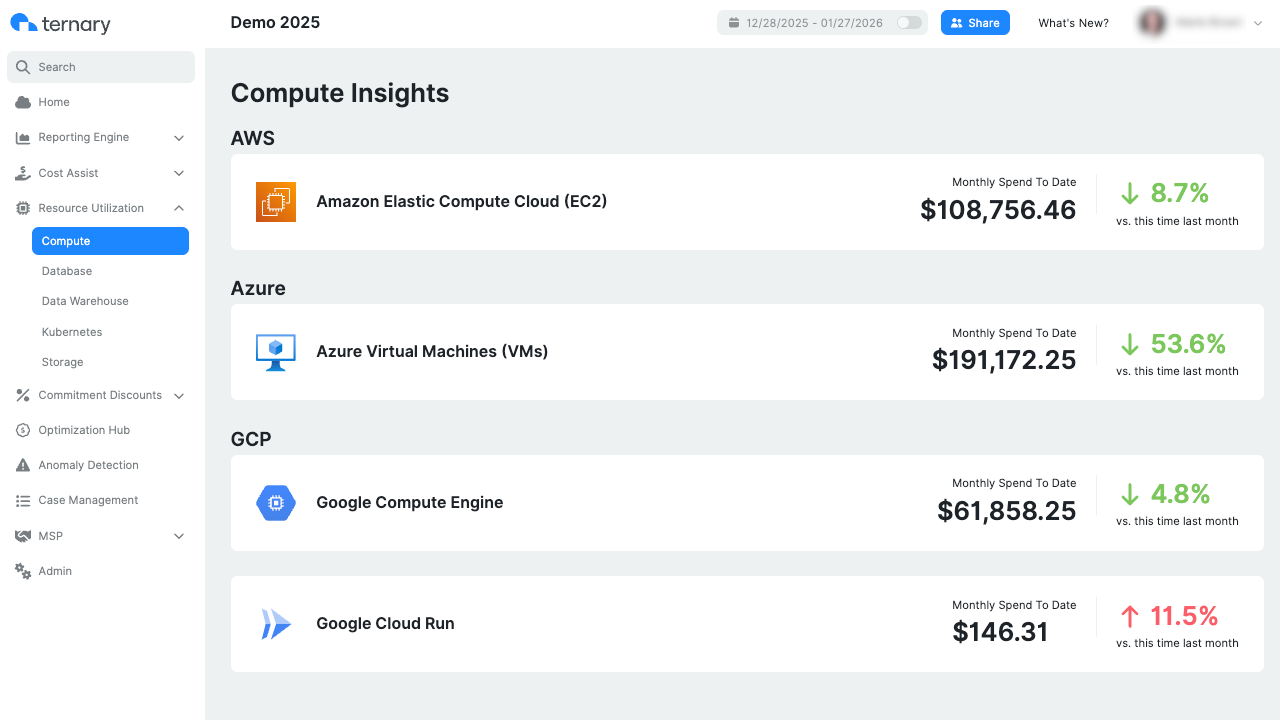Switch to the Database section

click(x=66, y=271)
